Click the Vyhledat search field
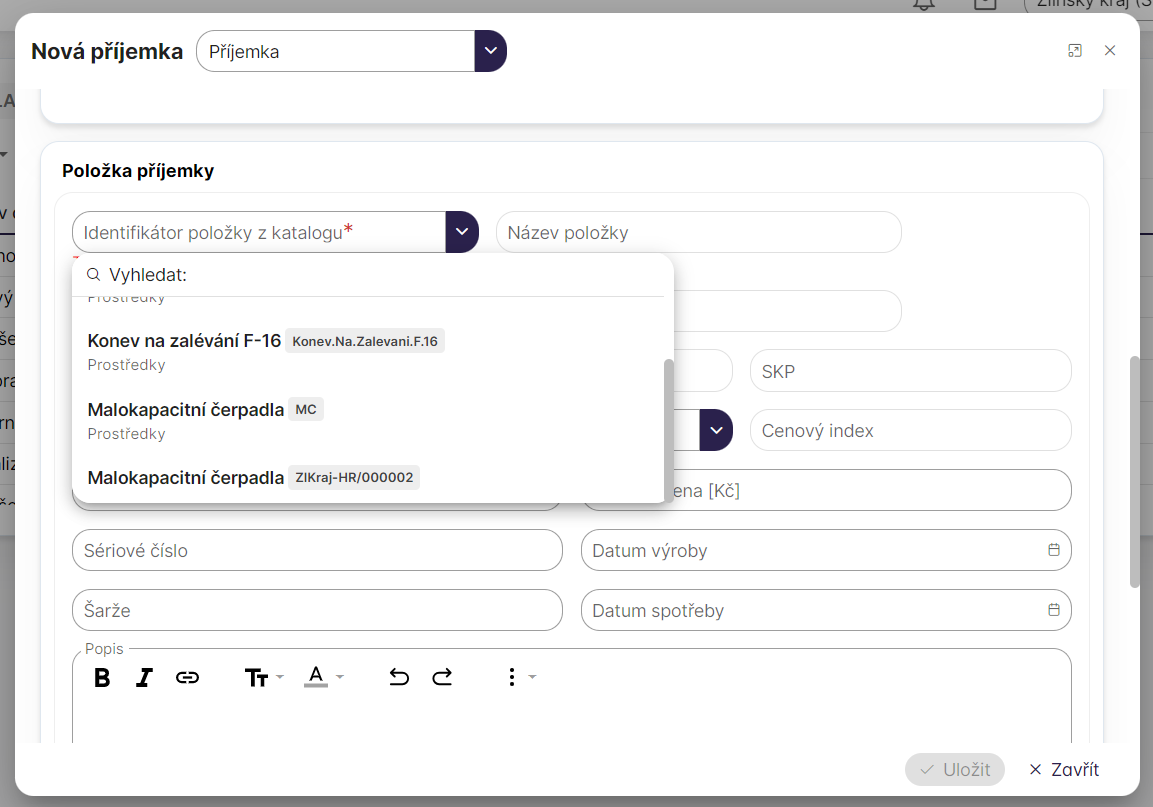The image size is (1153, 807). (x=380, y=275)
